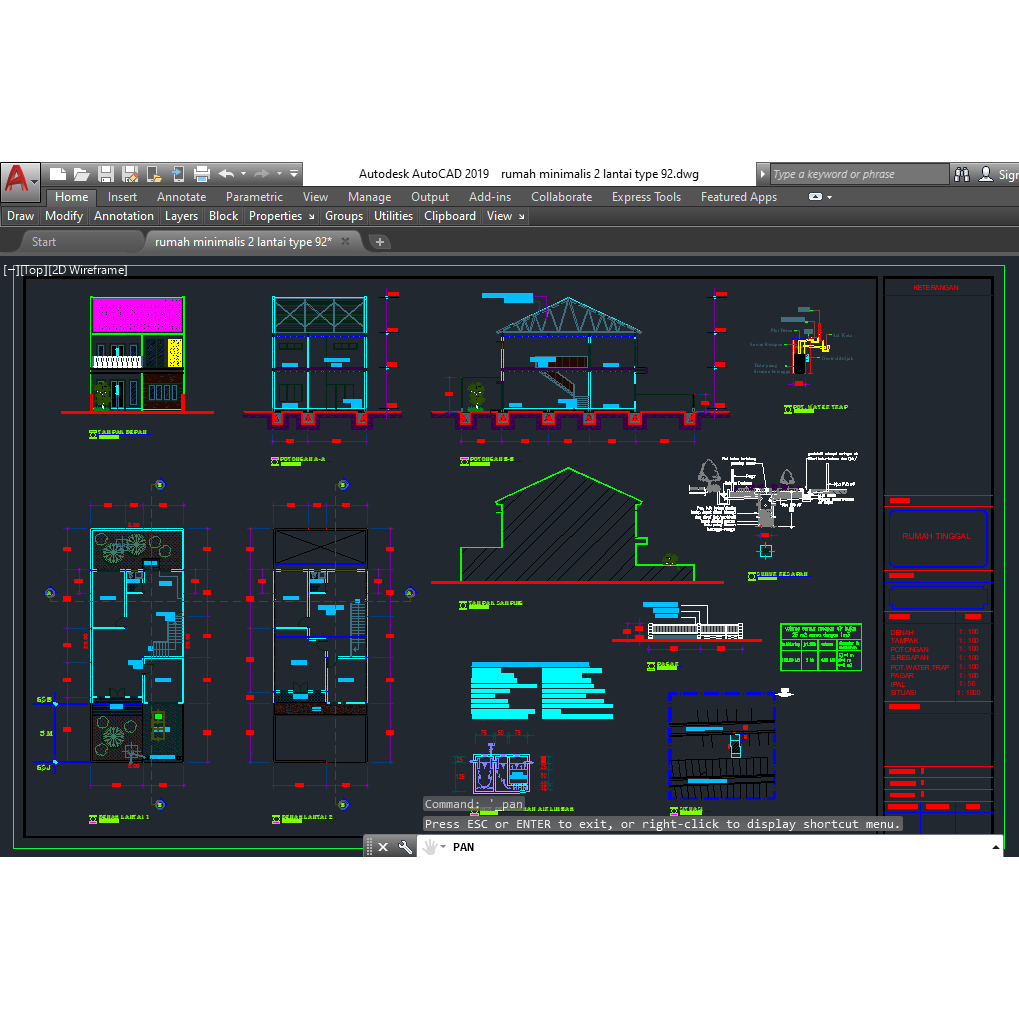The width and height of the screenshot is (1019, 1019).
Task: Expand the Layers panel button
Action: [x=181, y=216]
